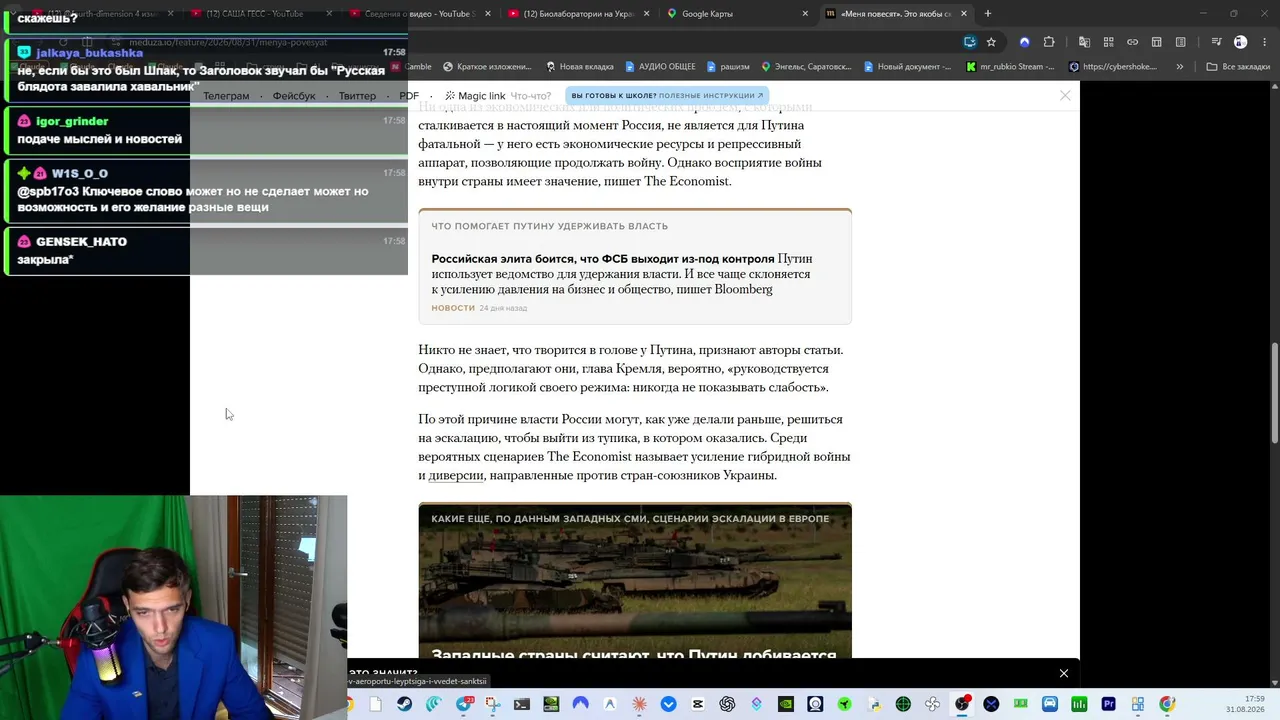Open the Новая вкладка bookmark
The width and height of the screenshot is (1280, 720).
[579, 67]
